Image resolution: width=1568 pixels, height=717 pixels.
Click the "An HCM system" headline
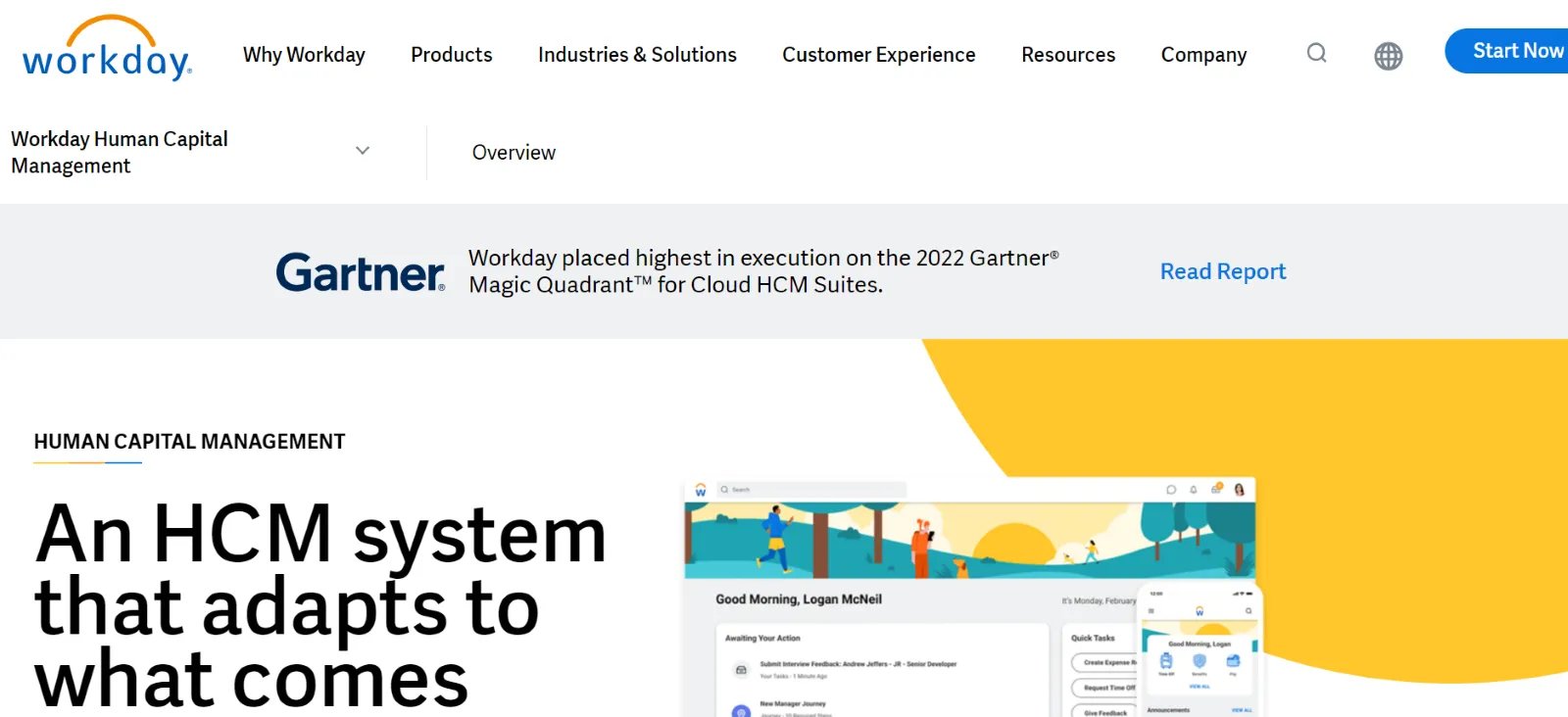pyautogui.click(x=321, y=535)
